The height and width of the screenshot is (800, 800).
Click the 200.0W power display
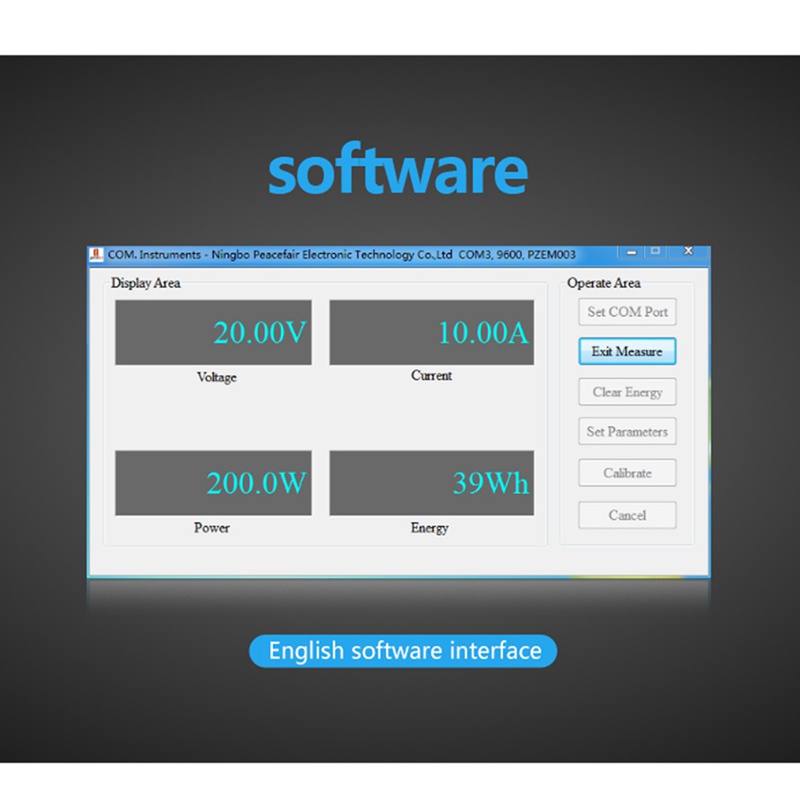(213, 483)
